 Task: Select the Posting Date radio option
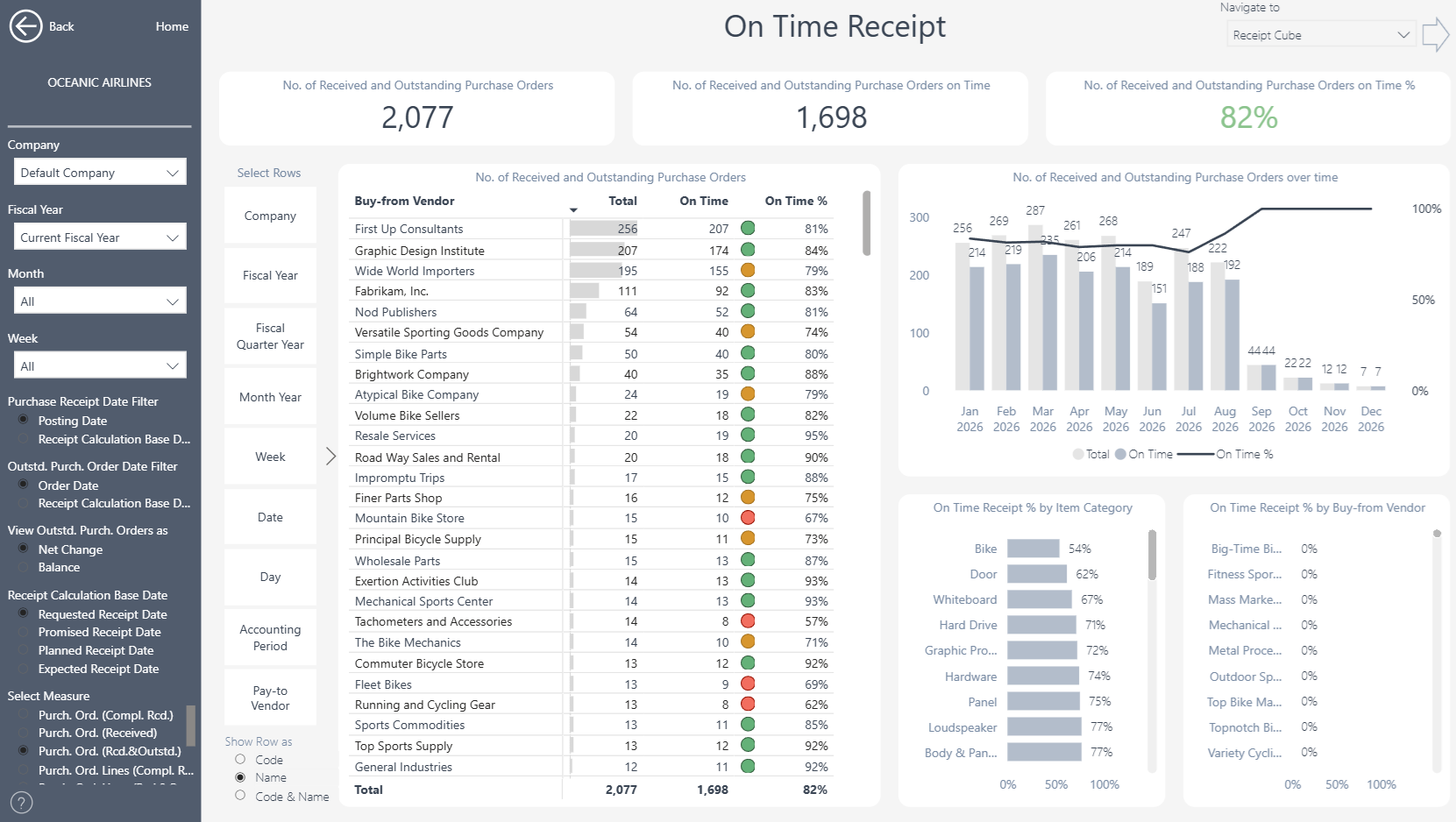(x=24, y=420)
